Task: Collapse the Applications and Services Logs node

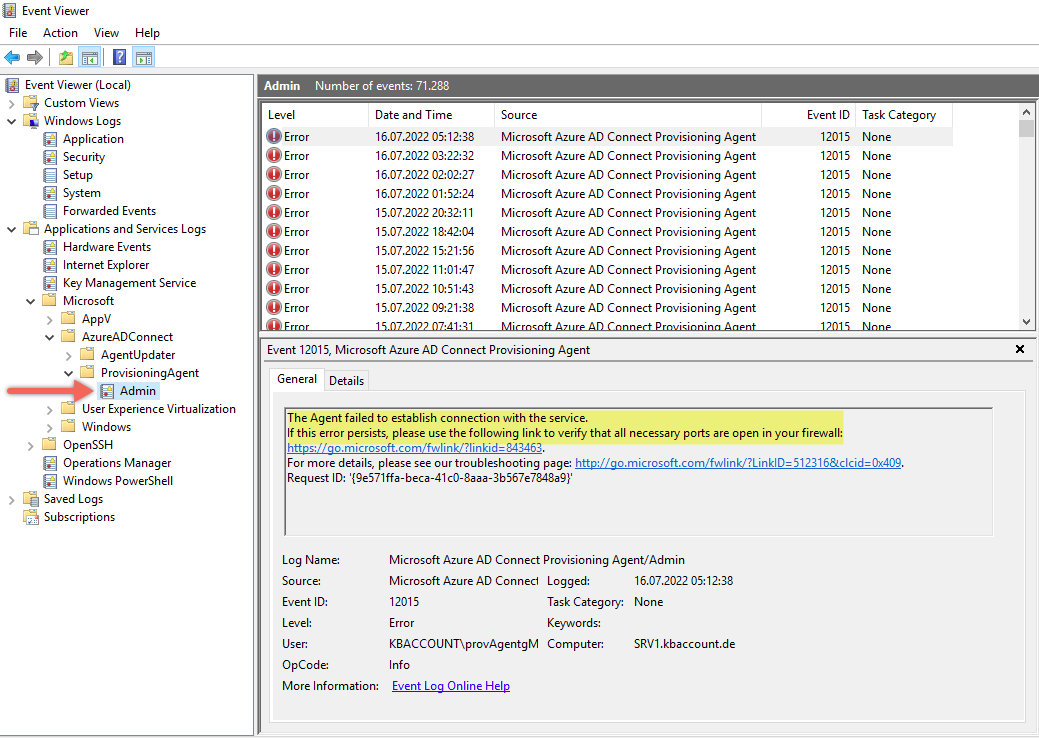Action: [11, 229]
